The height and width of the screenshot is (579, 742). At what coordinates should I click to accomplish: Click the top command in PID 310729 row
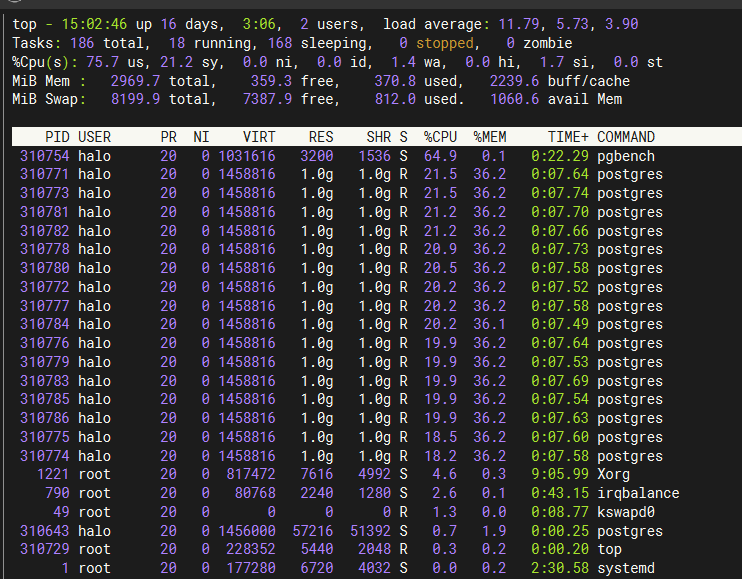[609, 549]
